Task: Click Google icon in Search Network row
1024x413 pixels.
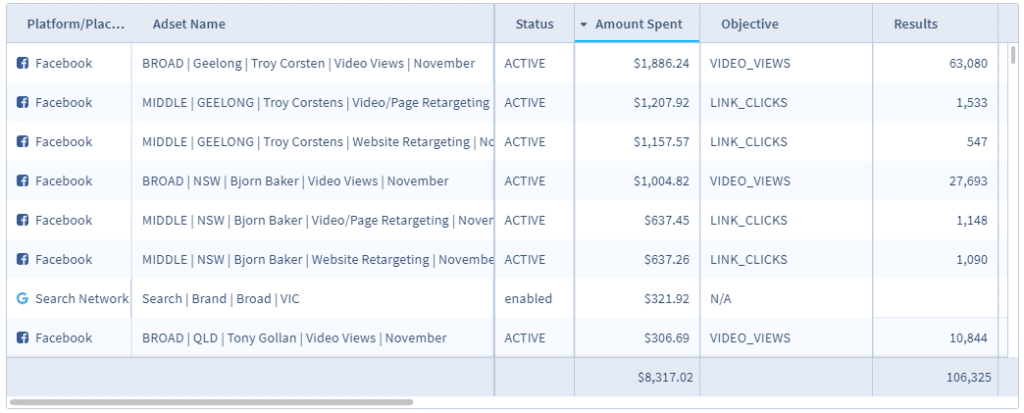Action: tap(23, 299)
